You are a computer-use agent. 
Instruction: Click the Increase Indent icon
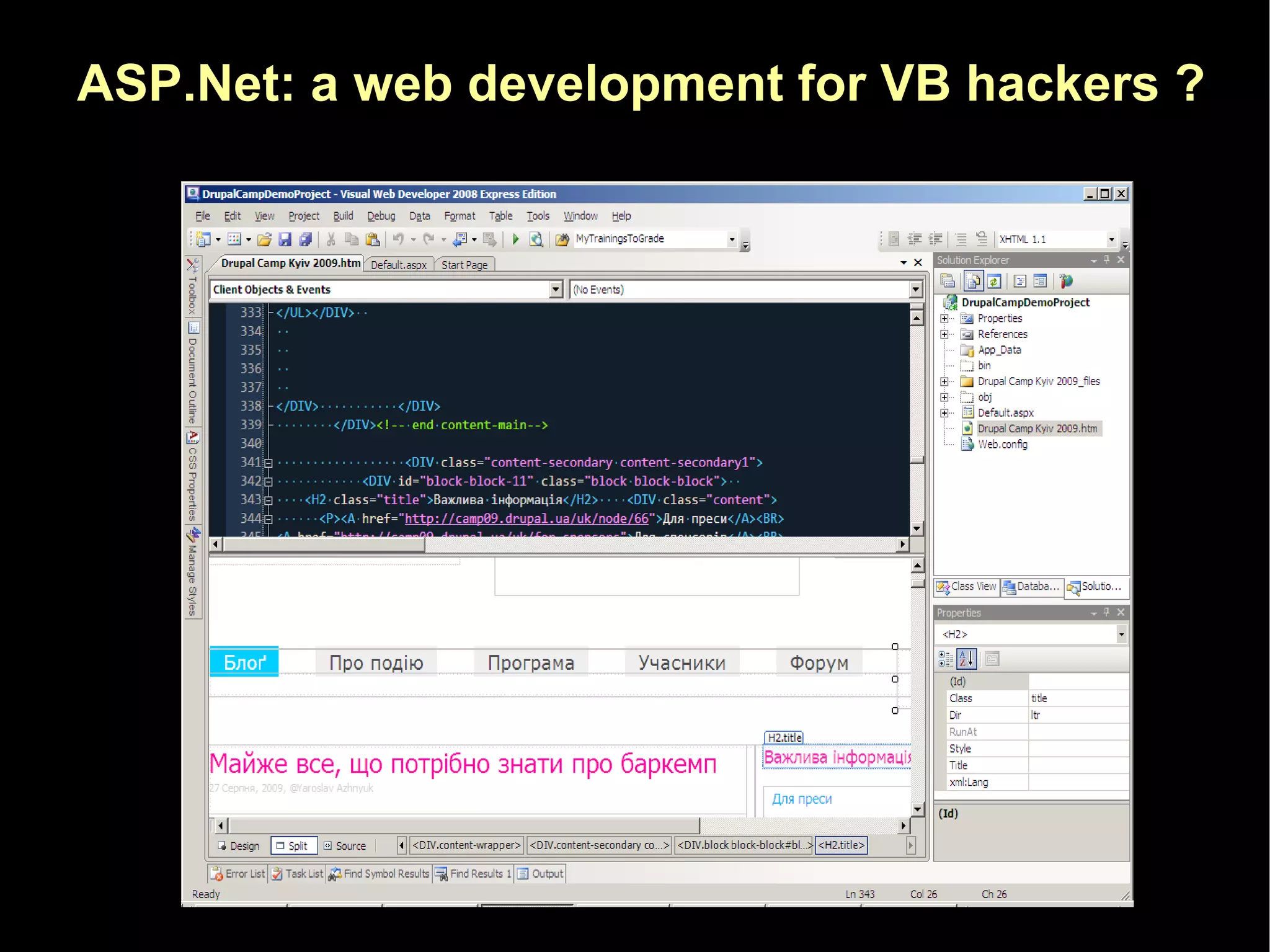coord(935,239)
